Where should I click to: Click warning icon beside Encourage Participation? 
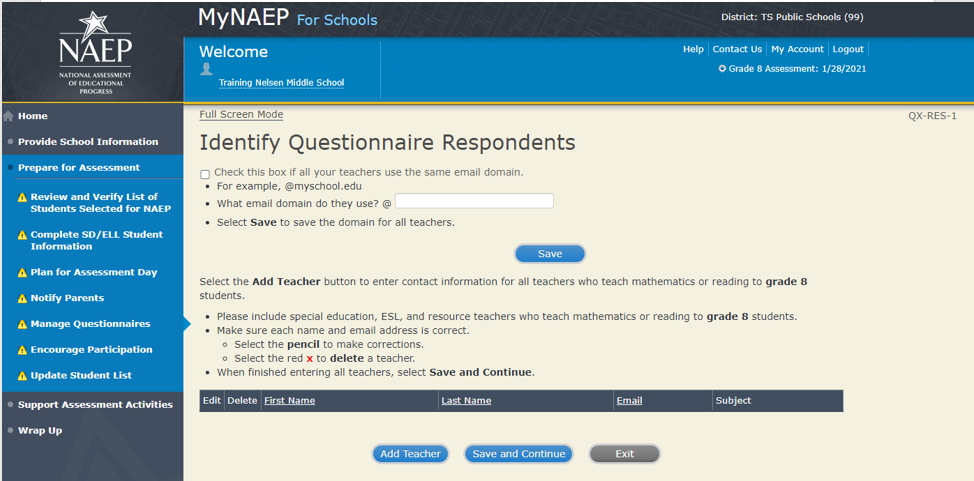pos(22,350)
